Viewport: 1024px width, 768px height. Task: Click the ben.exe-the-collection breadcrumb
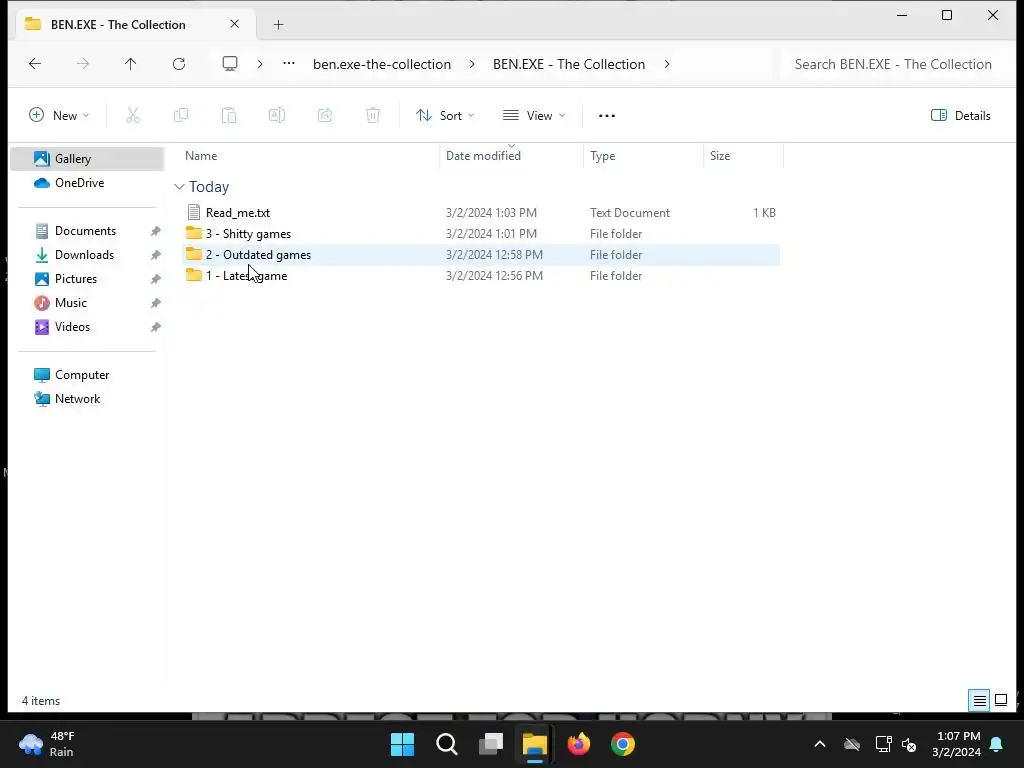tap(382, 64)
